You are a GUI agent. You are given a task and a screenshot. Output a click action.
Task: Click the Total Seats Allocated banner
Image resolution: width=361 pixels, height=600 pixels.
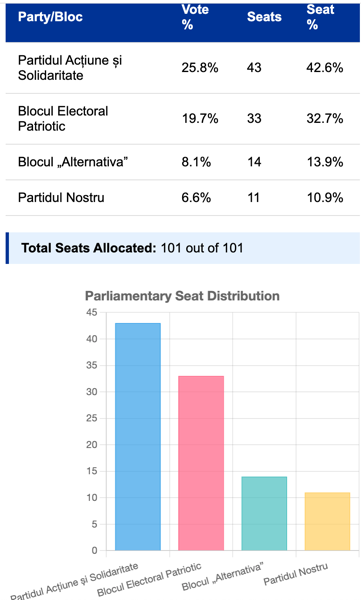point(183,248)
